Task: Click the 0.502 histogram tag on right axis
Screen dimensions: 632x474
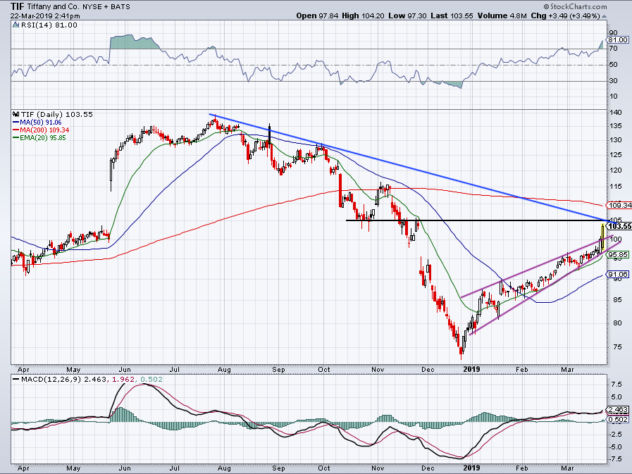Action: [618, 420]
